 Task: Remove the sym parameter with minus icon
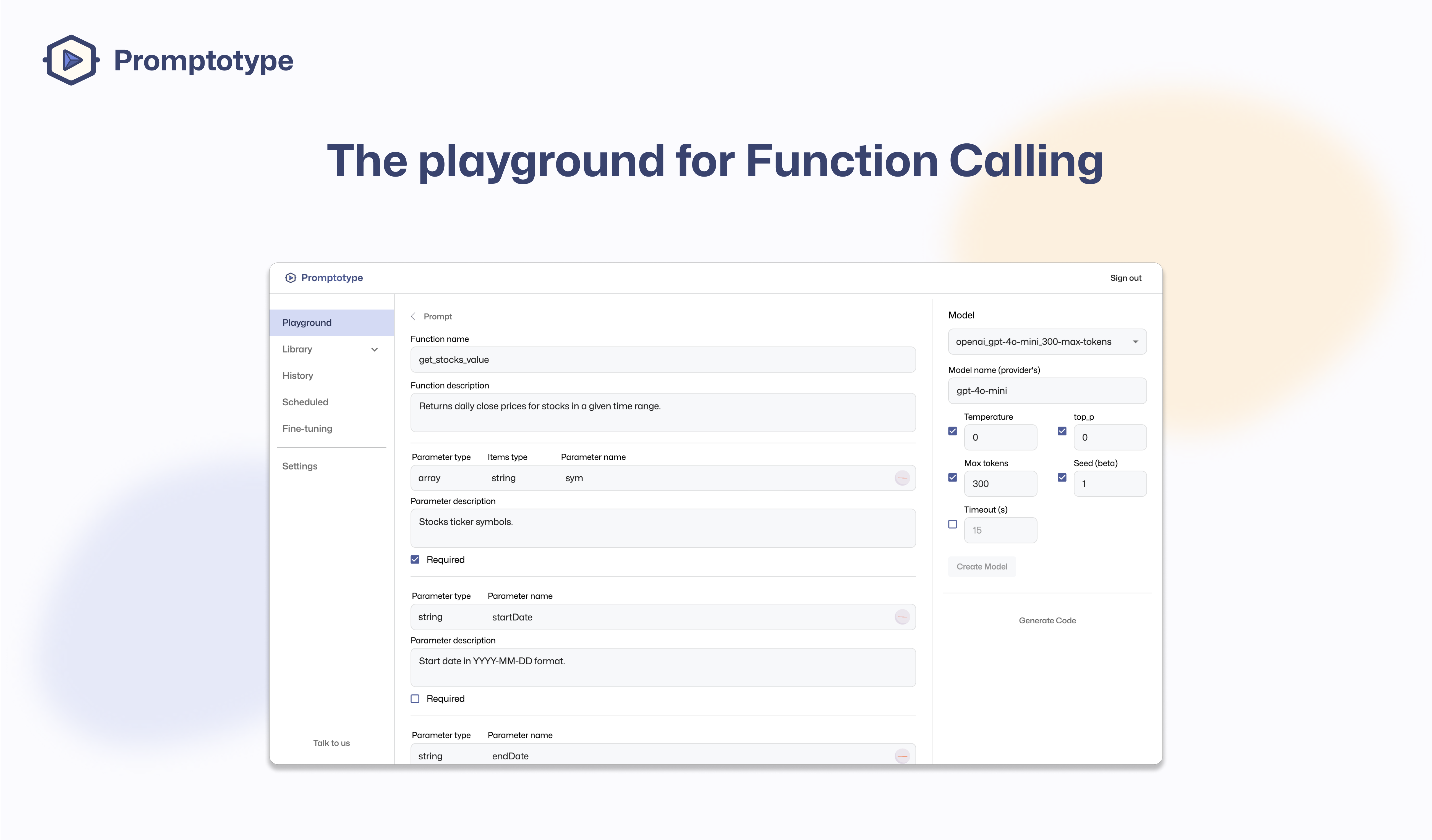point(902,478)
